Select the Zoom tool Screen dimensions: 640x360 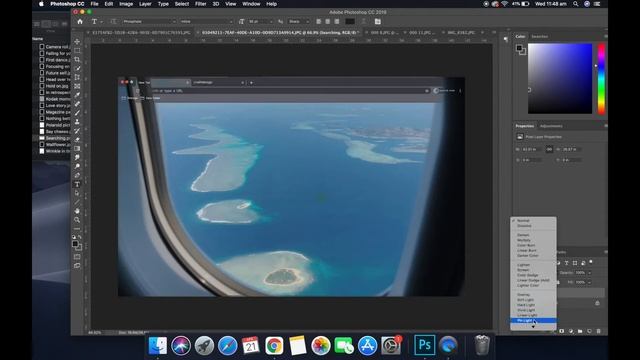(77, 220)
